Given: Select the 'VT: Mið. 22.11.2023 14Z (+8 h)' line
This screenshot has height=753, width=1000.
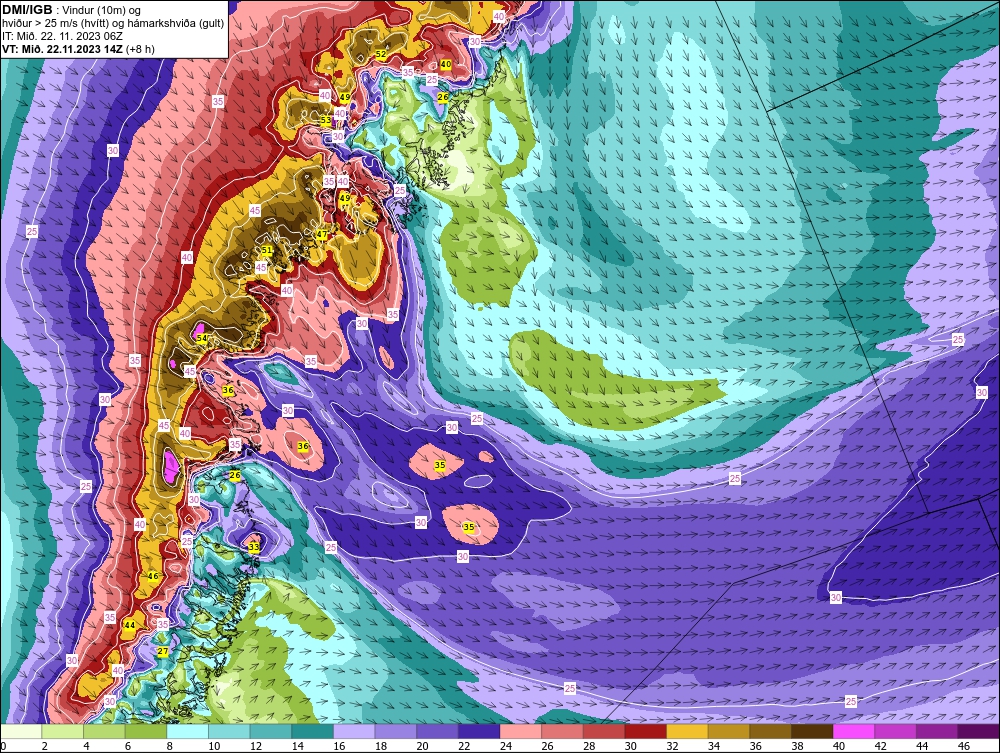Looking at the screenshot, I should pyautogui.click(x=78, y=48).
